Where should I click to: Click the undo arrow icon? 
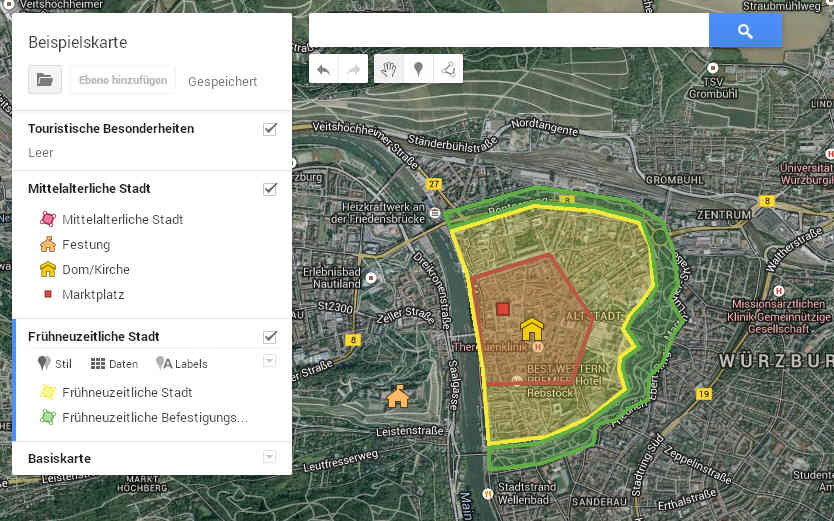tap(323, 69)
